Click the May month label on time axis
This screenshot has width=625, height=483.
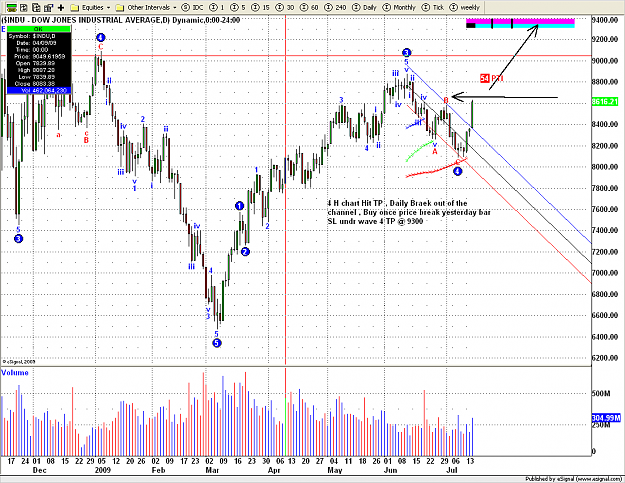335,471
